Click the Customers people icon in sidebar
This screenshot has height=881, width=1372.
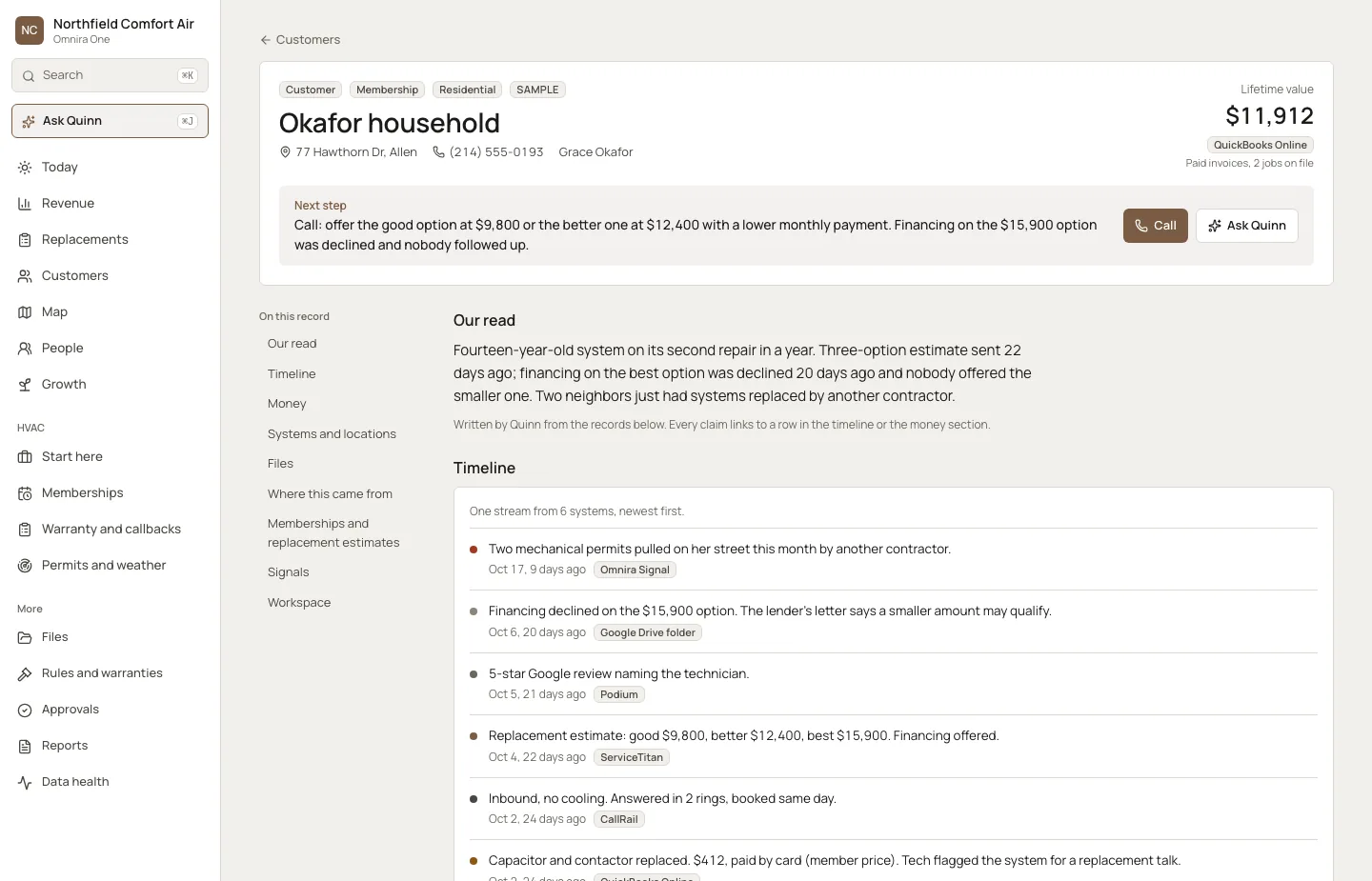25,276
